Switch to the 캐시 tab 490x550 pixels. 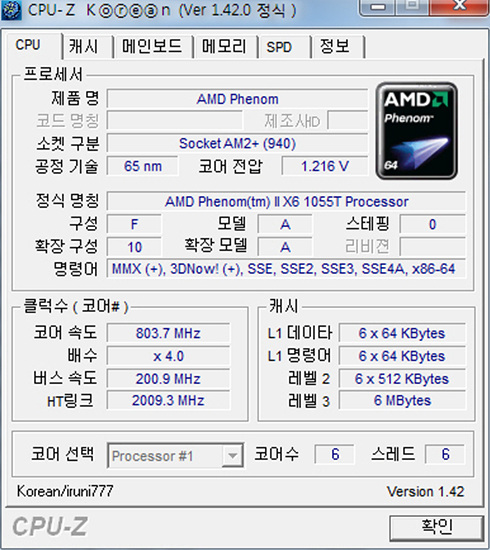[83, 46]
